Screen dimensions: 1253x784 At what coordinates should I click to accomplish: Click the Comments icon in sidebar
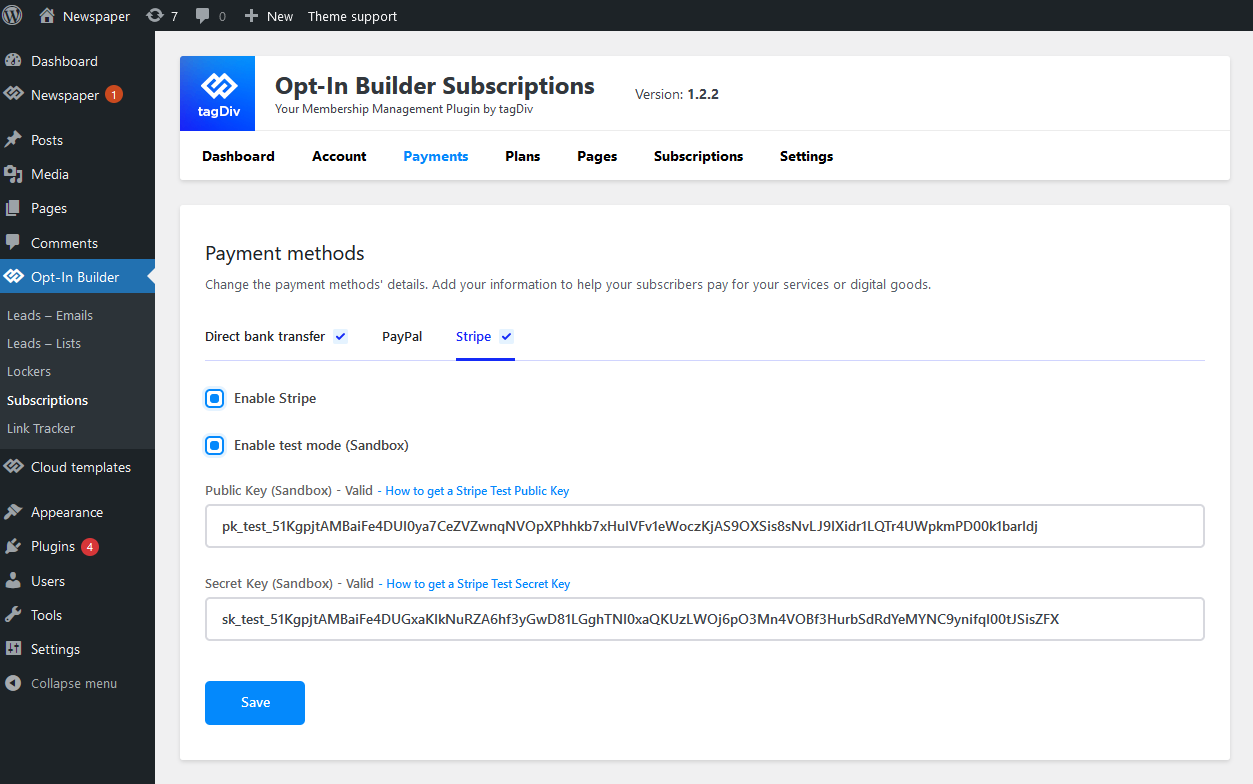(x=13, y=243)
